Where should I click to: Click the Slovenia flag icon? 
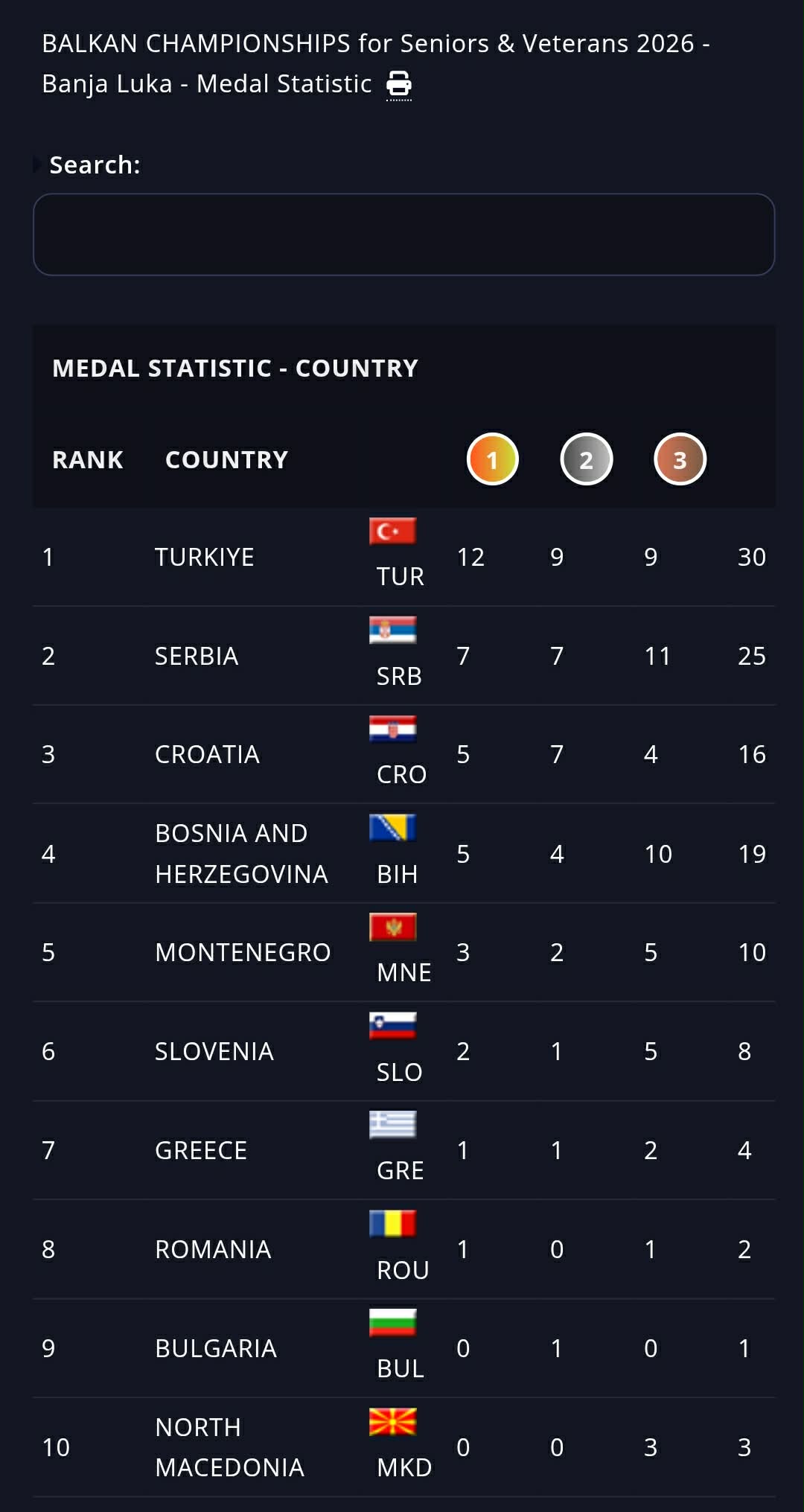click(x=392, y=1026)
